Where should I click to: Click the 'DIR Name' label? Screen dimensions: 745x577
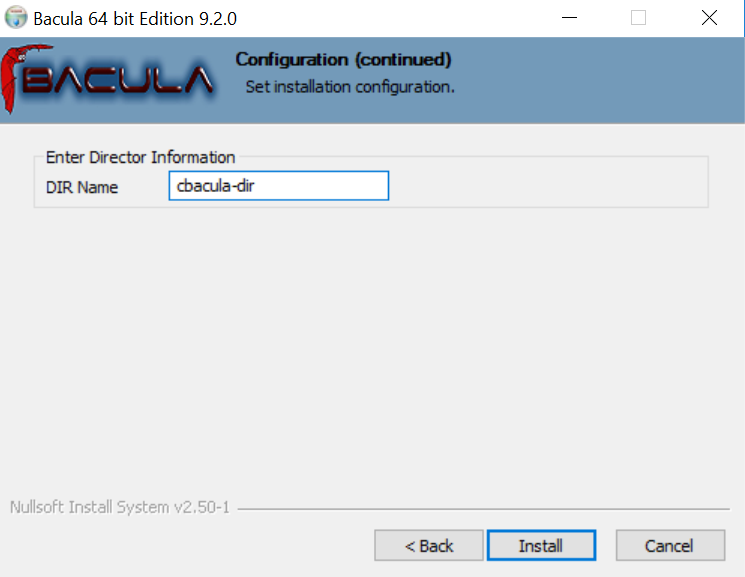[x=82, y=187]
